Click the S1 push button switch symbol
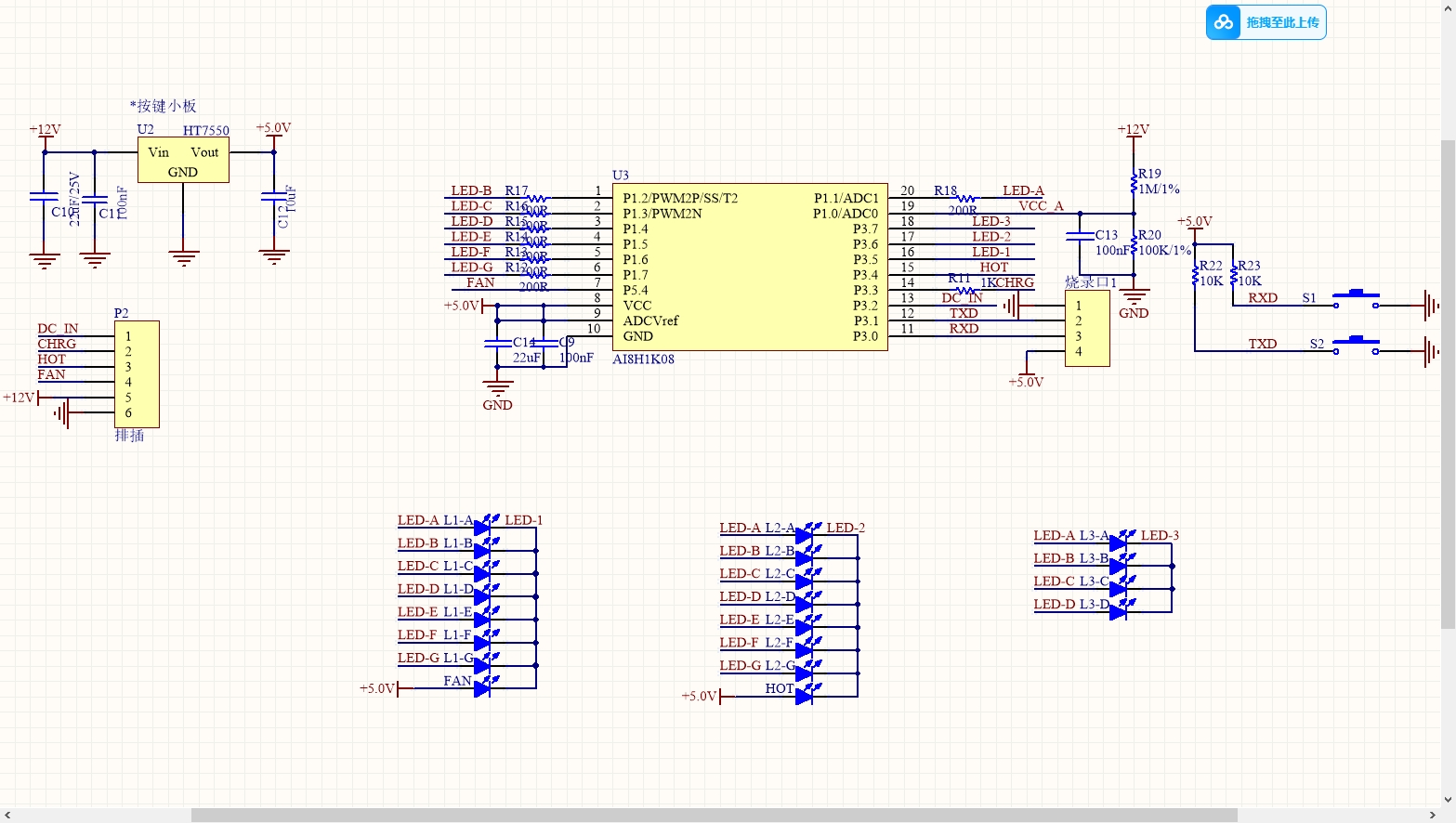 [x=1357, y=298]
